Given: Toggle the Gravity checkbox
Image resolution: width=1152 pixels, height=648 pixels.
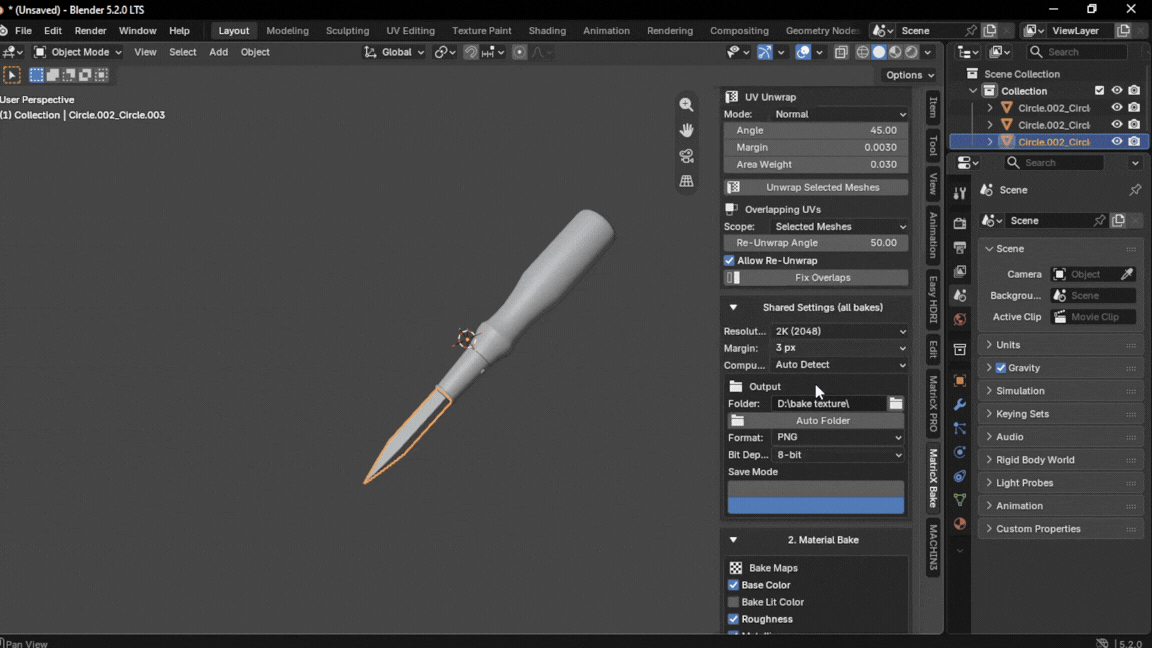Looking at the screenshot, I should tap(1001, 368).
